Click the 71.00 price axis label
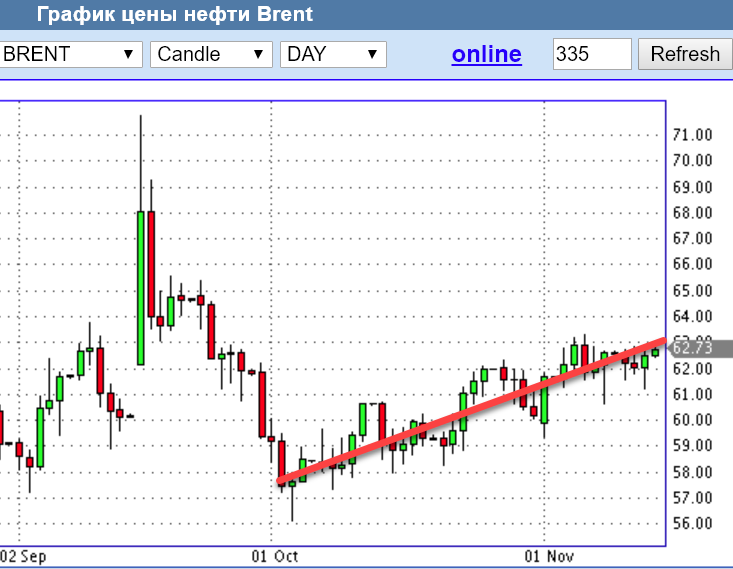Image resolution: width=733 pixels, height=569 pixels. click(692, 135)
